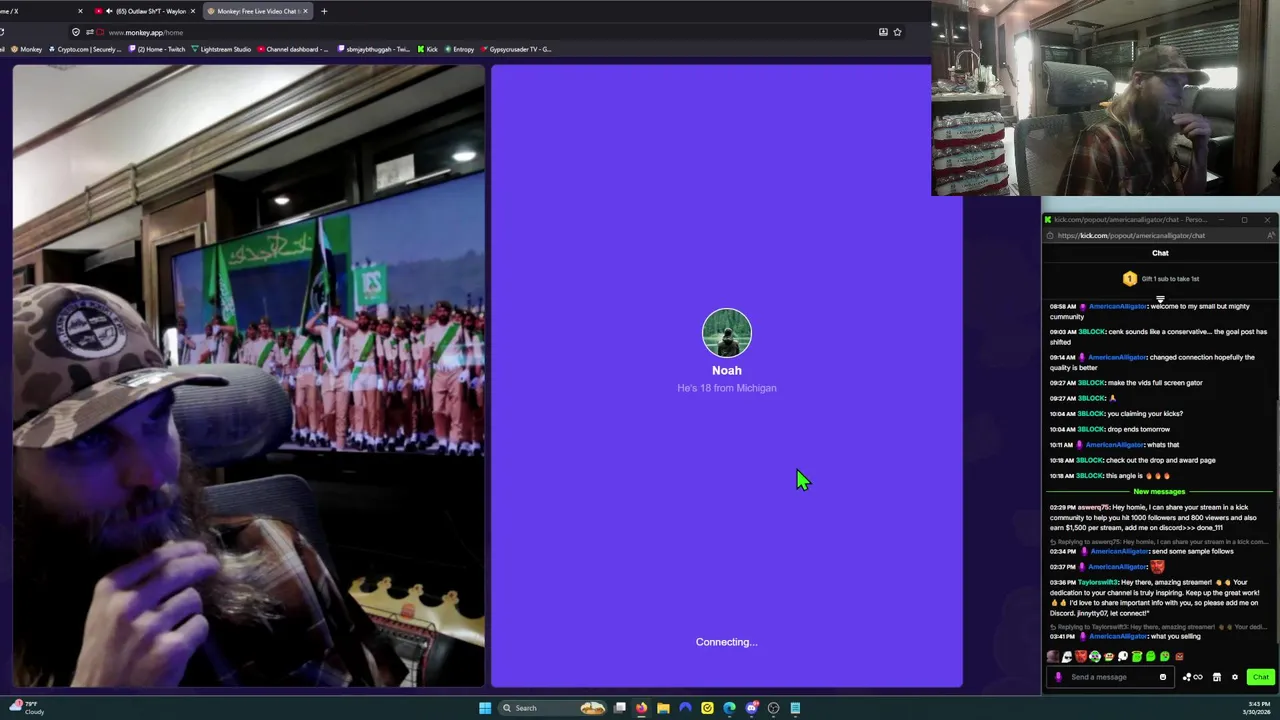Open the sbmjaybthuggah Twitch bookmark
Screen dimensions: 1280x720
tap(374, 49)
